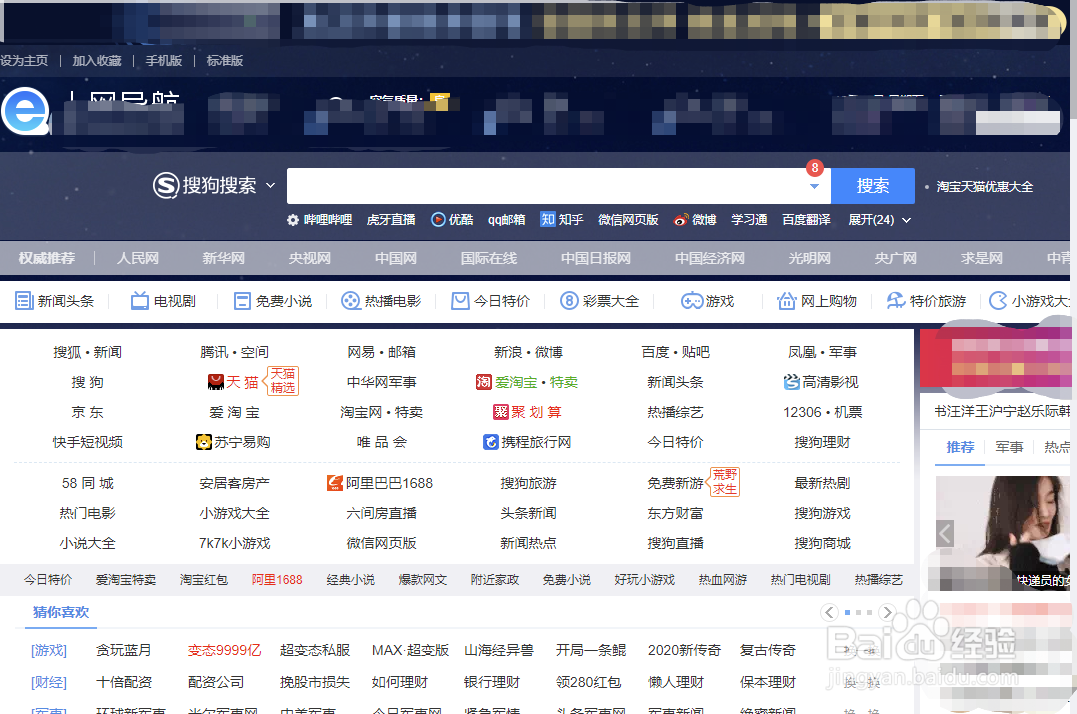Open the 优酷 play icon link
1077x714 pixels.
tap(438, 220)
